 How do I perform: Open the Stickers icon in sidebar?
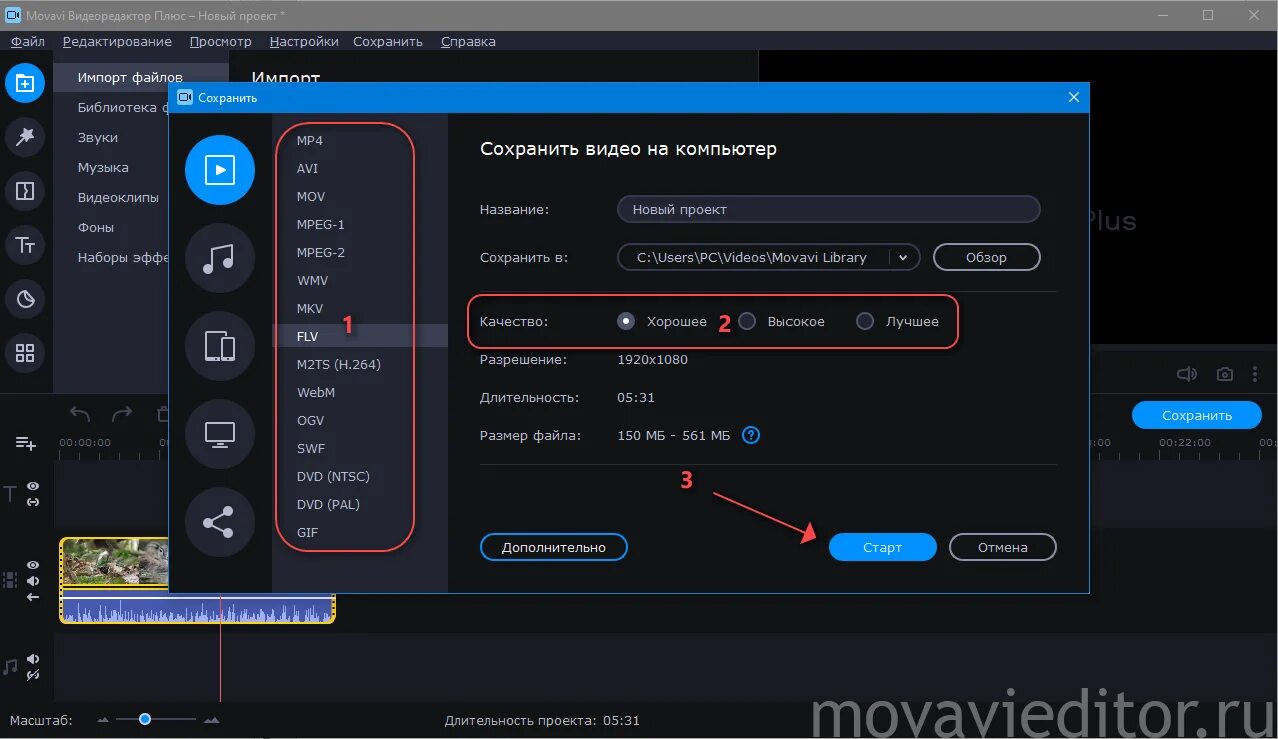click(x=25, y=299)
